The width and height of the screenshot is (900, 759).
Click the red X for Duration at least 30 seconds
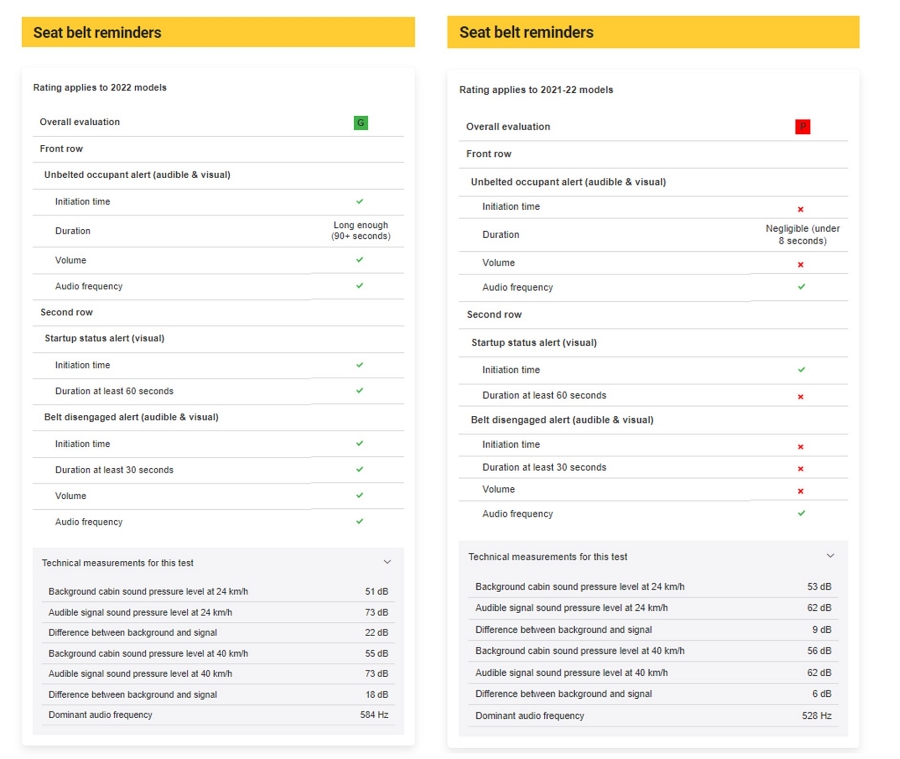tap(801, 469)
